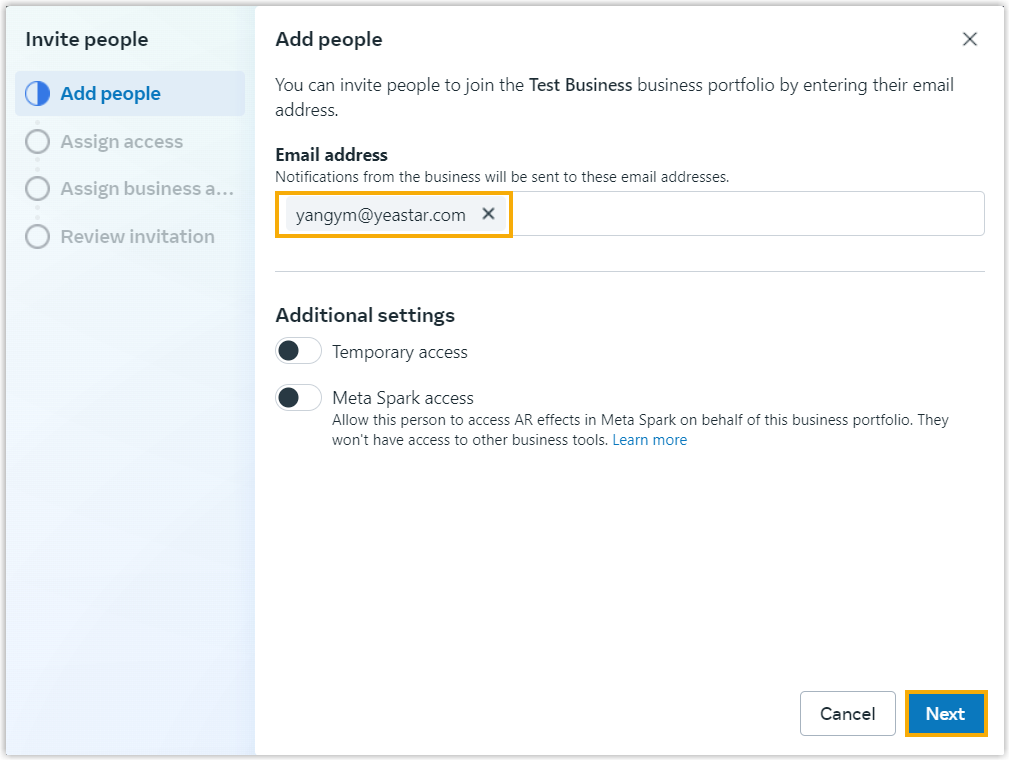Click the Email address field label
The height and width of the screenshot is (761, 1010).
click(x=331, y=155)
